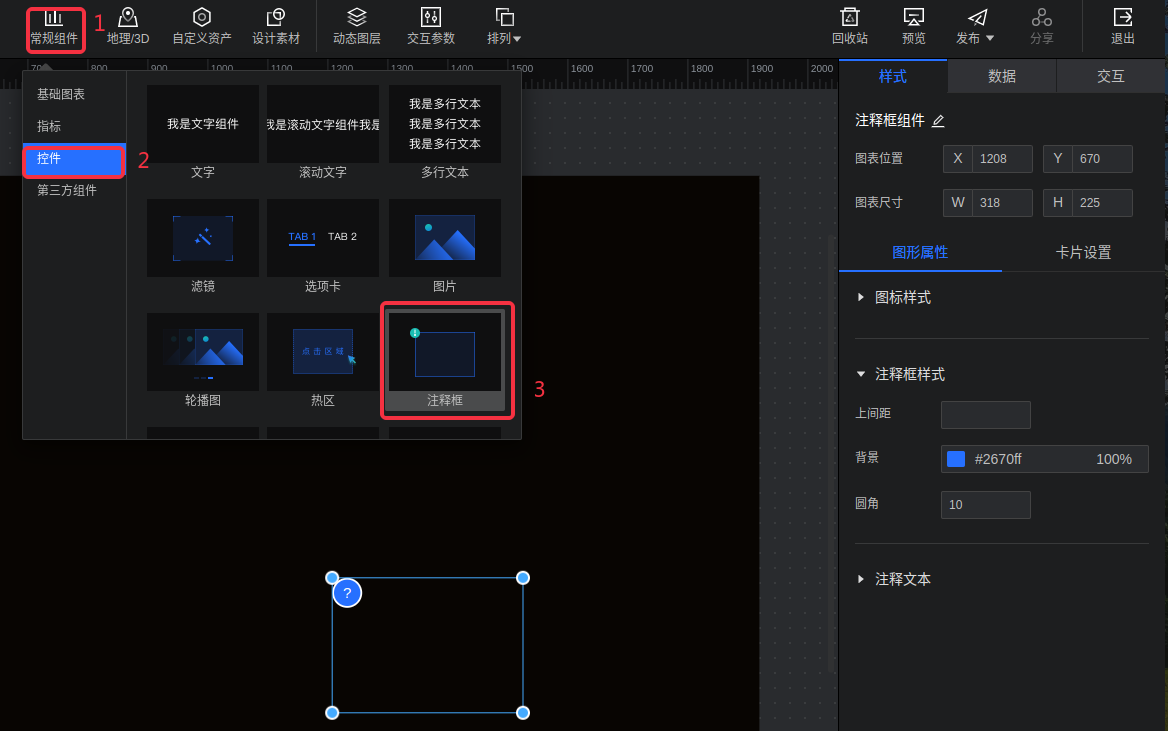
Task: Open the 动态图层 layers panel
Action: (356, 27)
